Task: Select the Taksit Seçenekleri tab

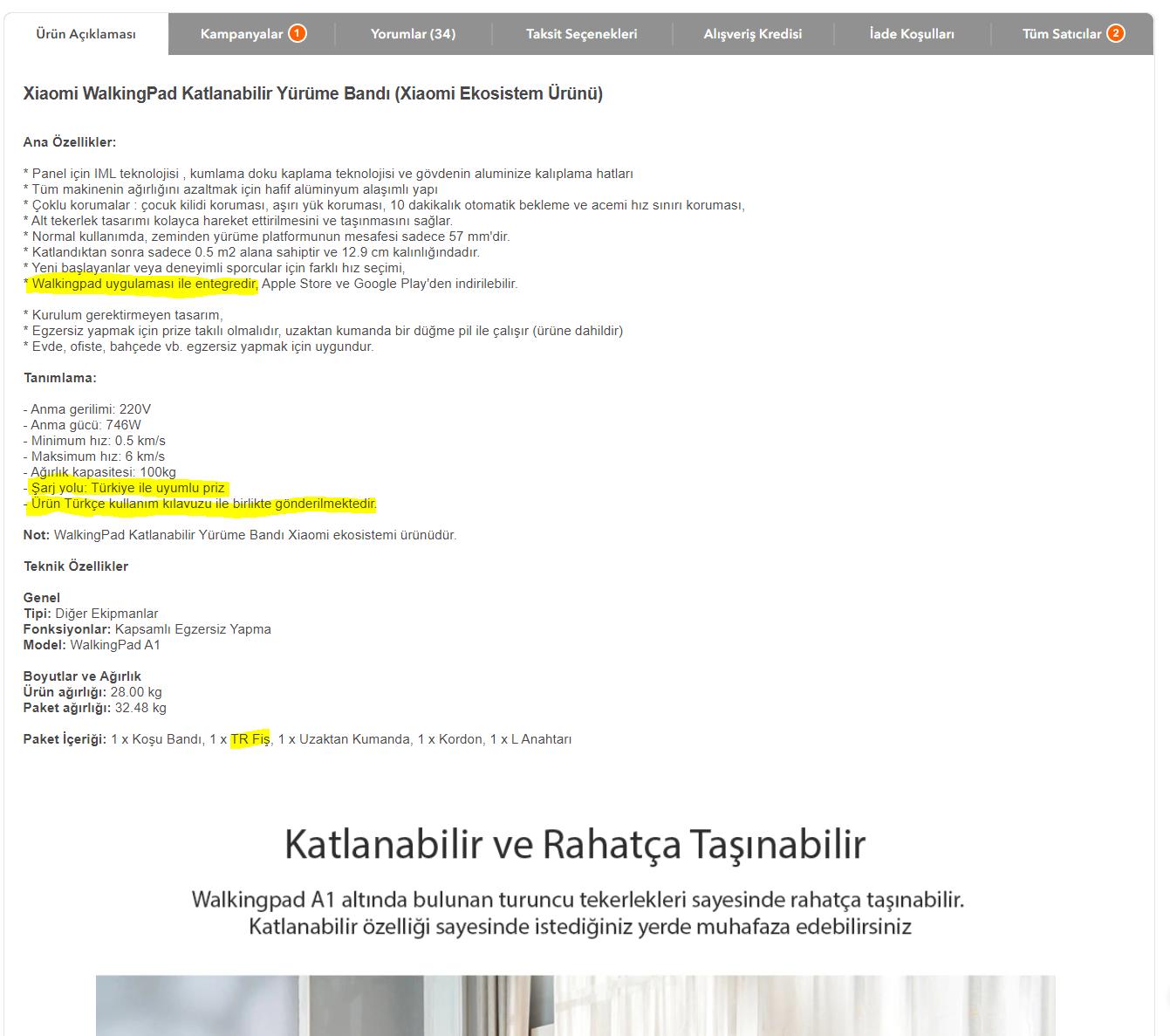Action: click(x=581, y=34)
